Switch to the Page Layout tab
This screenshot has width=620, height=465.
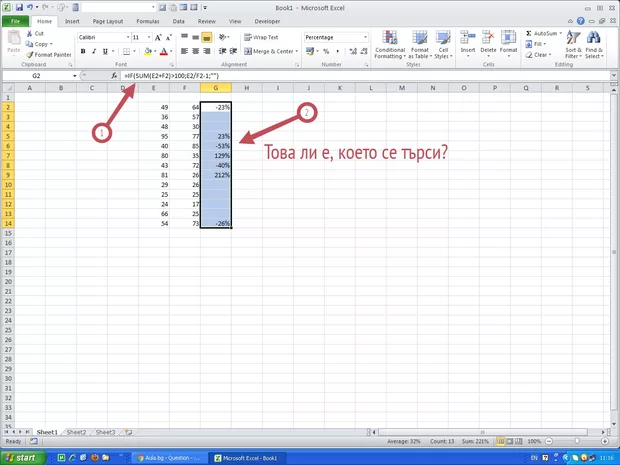[108, 21]
